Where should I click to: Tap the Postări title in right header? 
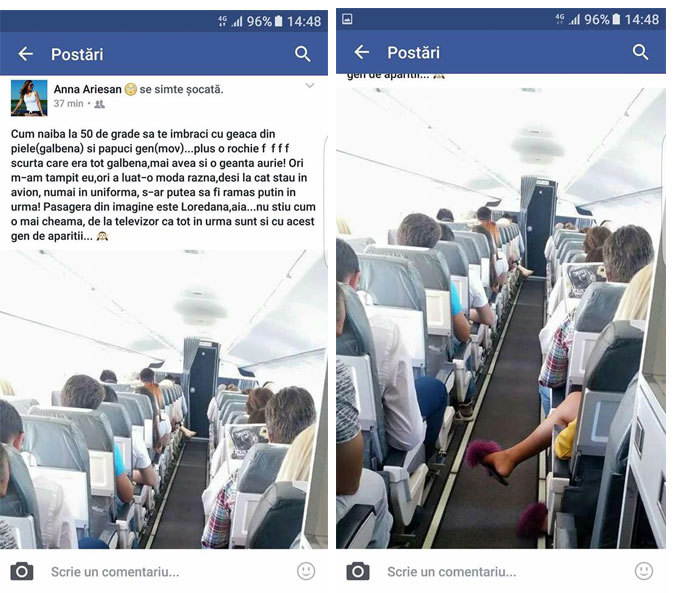pyautogui.click(x=413, y=53)
